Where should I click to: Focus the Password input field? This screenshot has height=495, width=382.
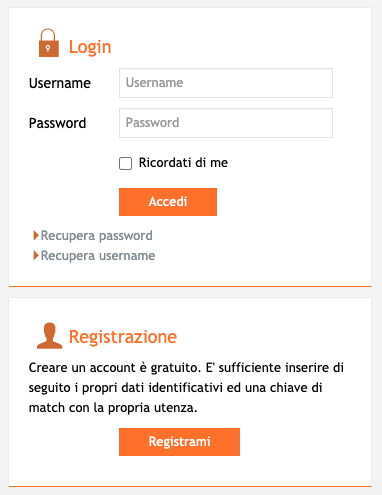pos(226,123)
